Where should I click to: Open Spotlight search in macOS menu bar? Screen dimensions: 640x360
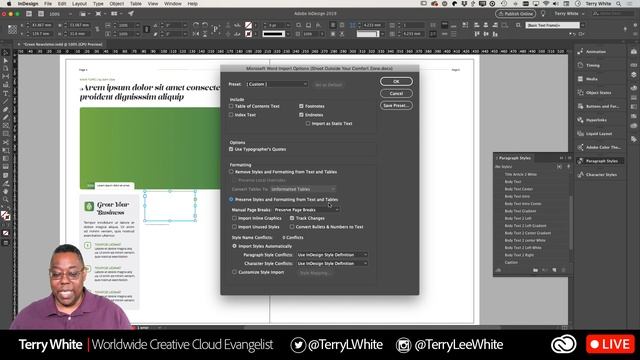[x=619, y=4]
